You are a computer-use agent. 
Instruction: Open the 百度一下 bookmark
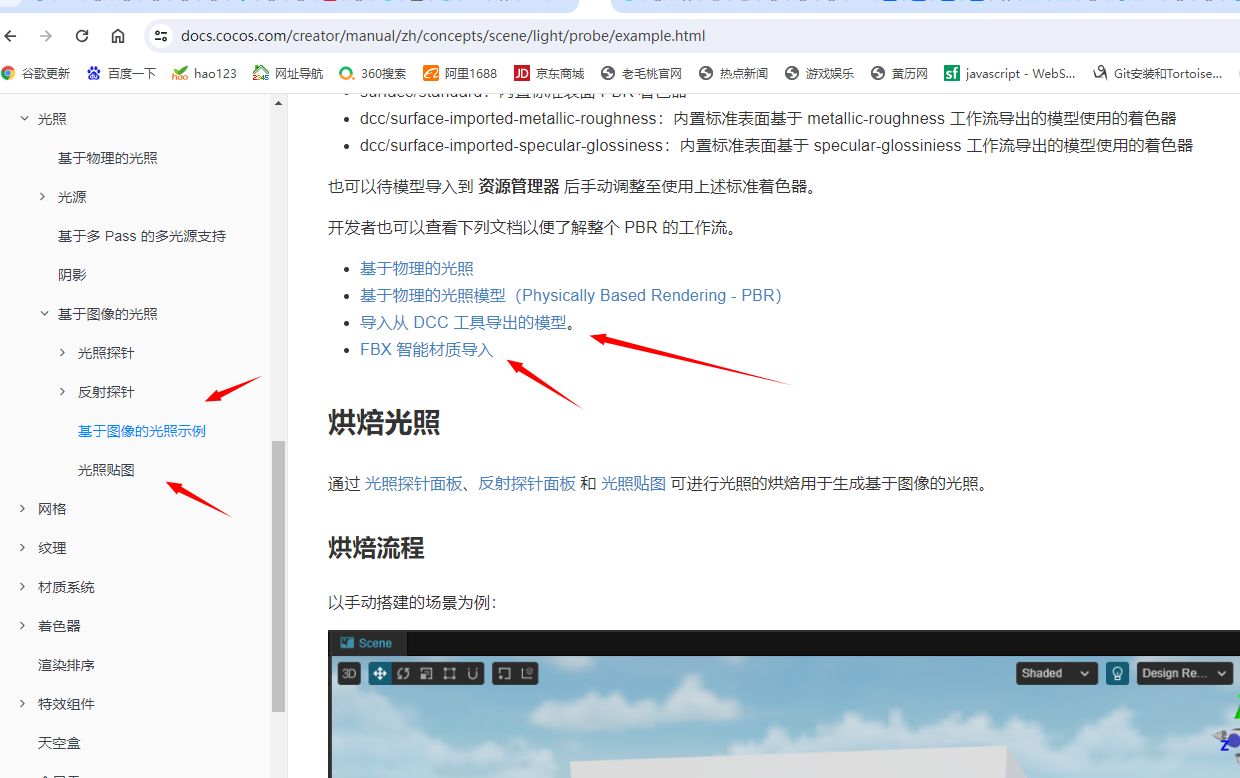coord(121,73)
